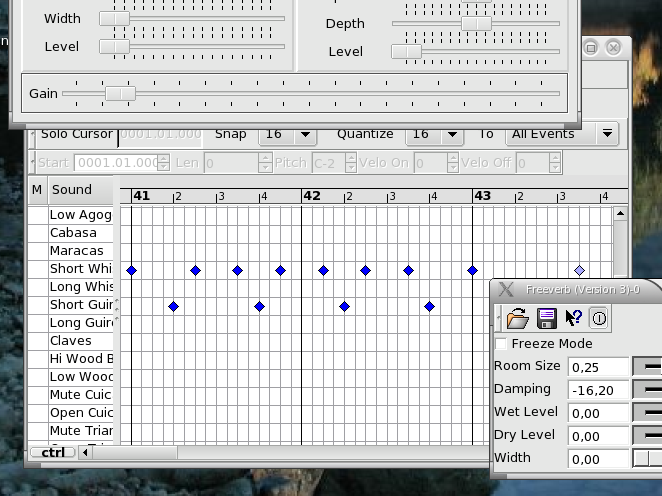662x496 pixels.
Task: Click the Depth slider handle
Action: [x=477, y=24]
